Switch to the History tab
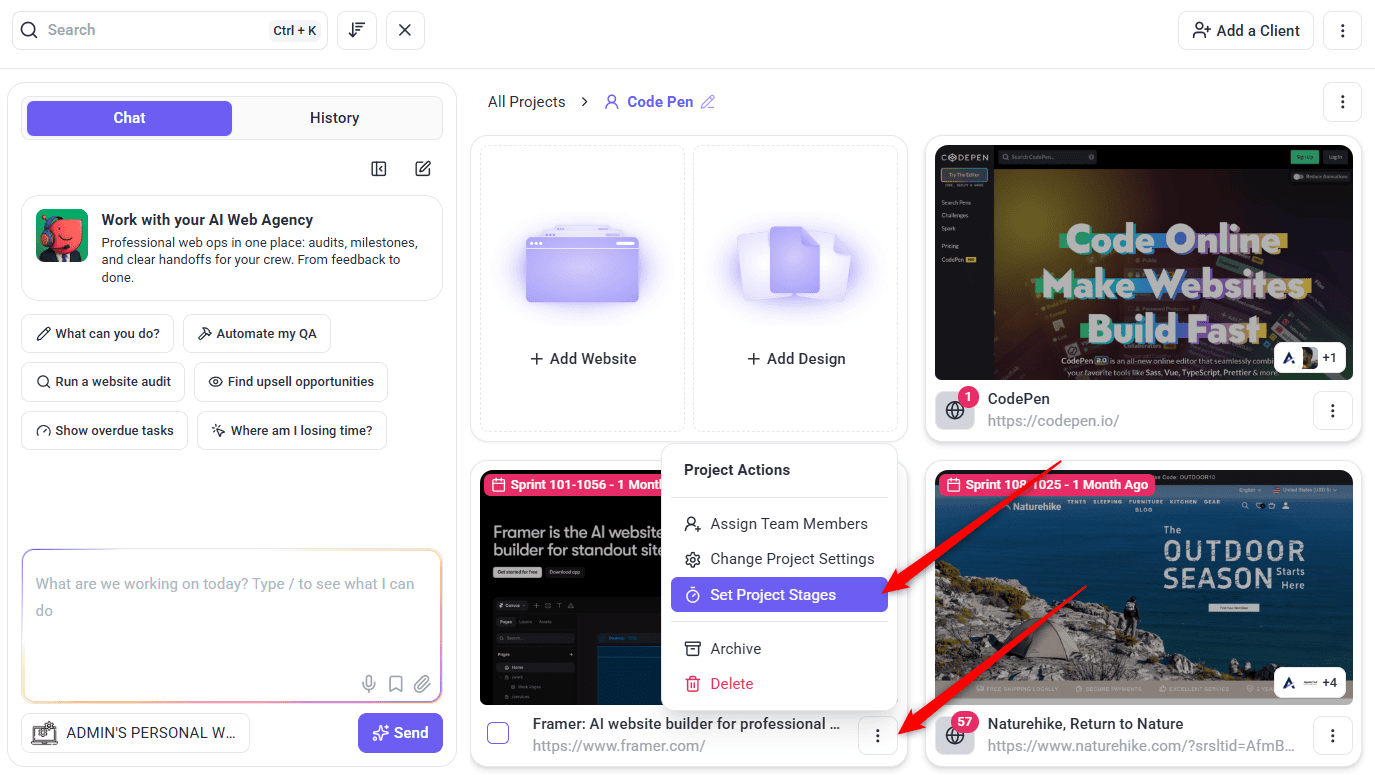The width and height of the screenshot is (1375, 775). tap(334, 118)
